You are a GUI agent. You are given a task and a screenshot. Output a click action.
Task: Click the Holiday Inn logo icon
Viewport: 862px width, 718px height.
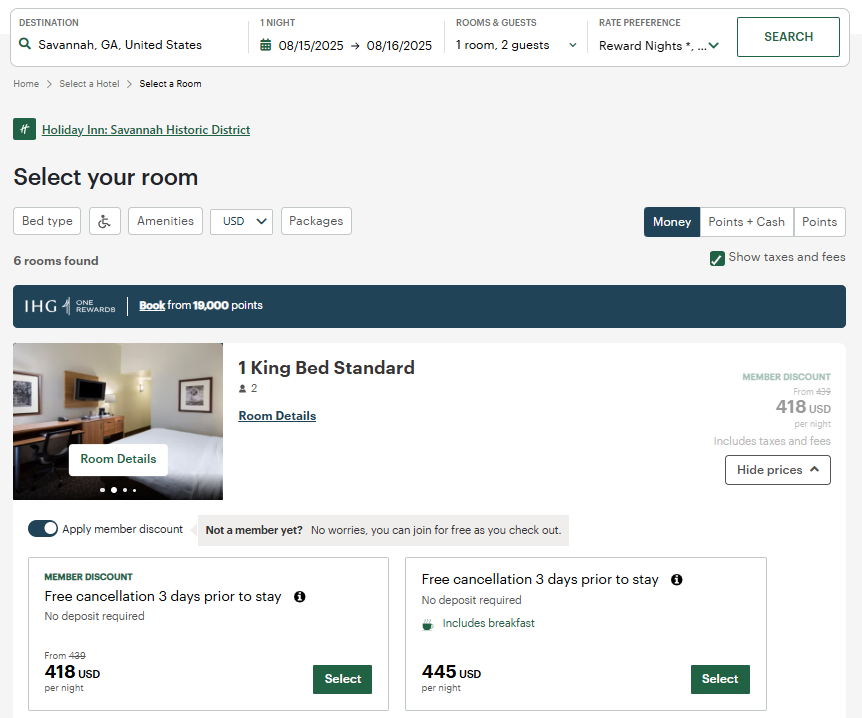25,129
